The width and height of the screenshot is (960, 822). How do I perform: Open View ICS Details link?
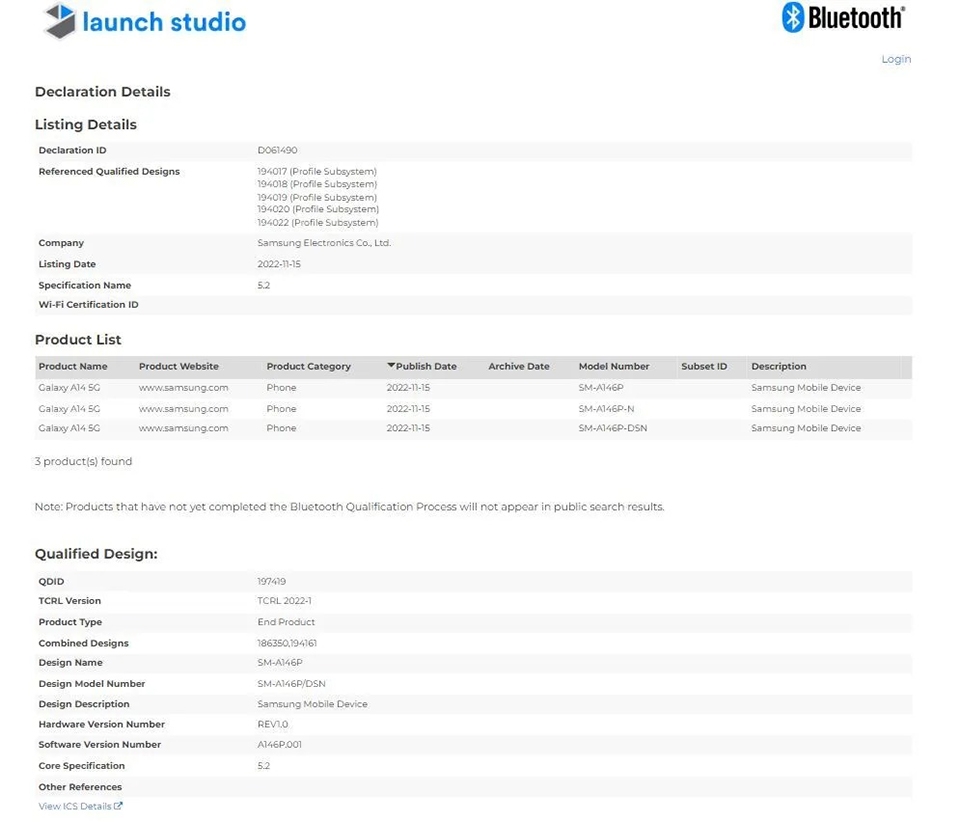tap(75, 806)
